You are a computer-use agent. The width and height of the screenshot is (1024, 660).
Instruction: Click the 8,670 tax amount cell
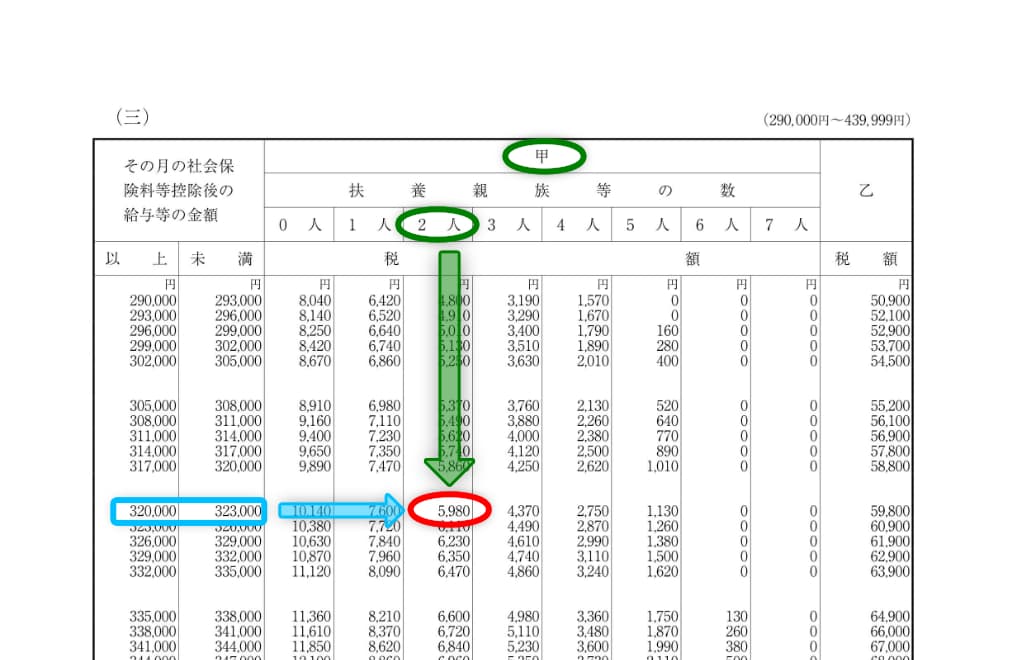click(315, 361)
